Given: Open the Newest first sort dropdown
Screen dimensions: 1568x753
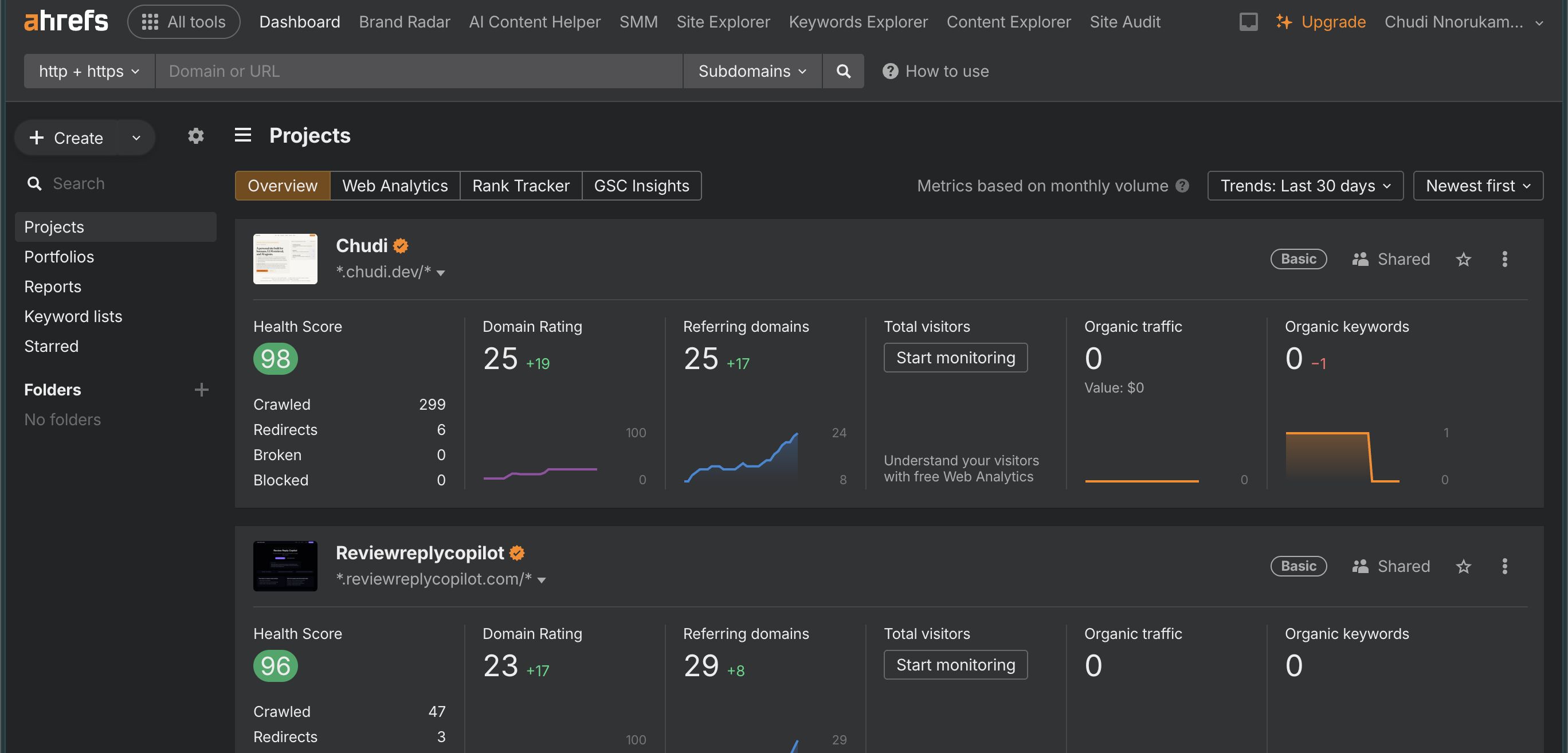Looking at the screenshot, I should pos(1478,186).
